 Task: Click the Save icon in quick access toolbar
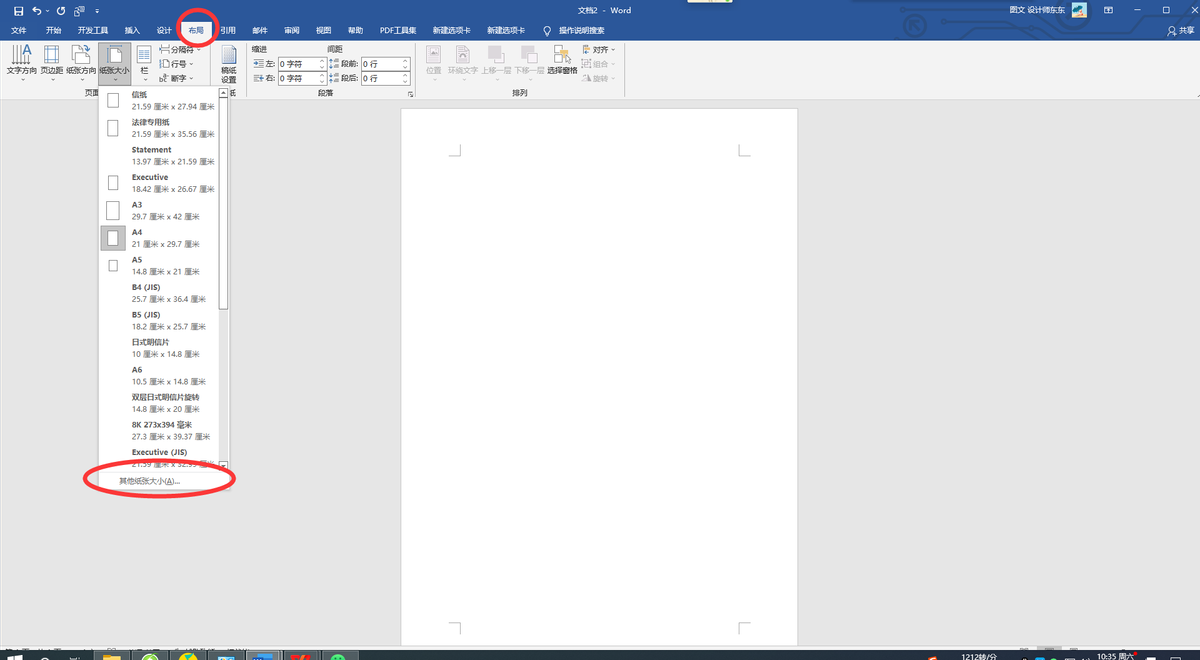(x=18, y=10)
